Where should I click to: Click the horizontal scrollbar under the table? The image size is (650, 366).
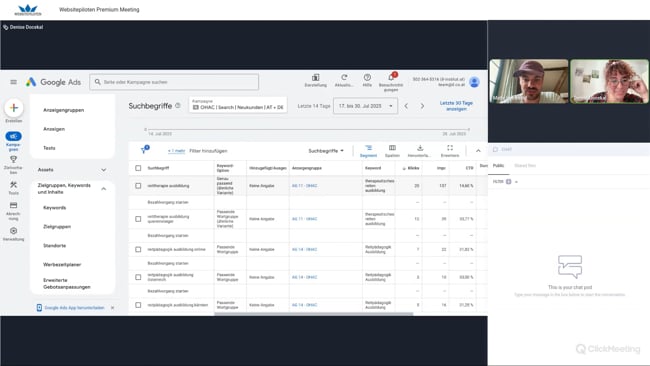click(x=313, y=314)
